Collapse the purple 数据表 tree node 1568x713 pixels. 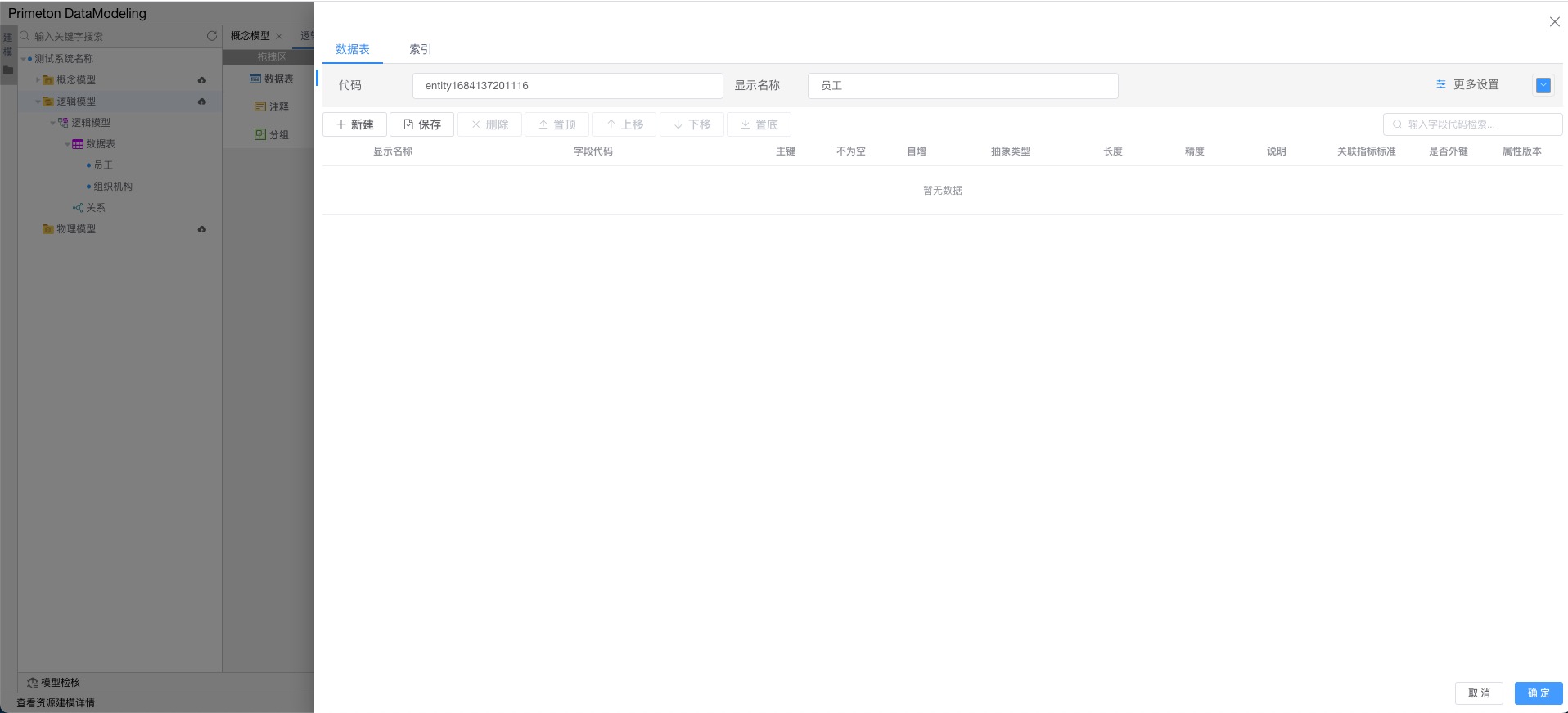tap(68, 144)
